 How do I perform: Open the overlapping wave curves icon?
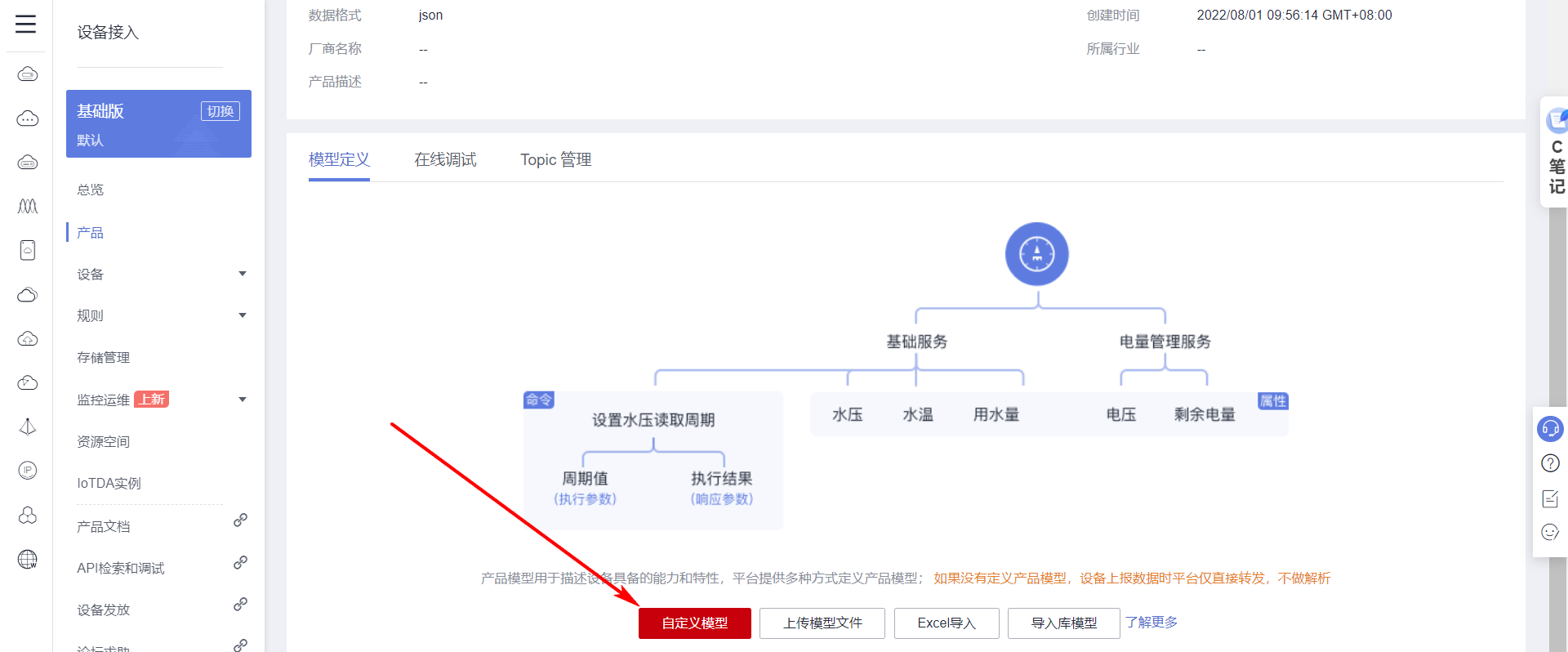(28, 206)
